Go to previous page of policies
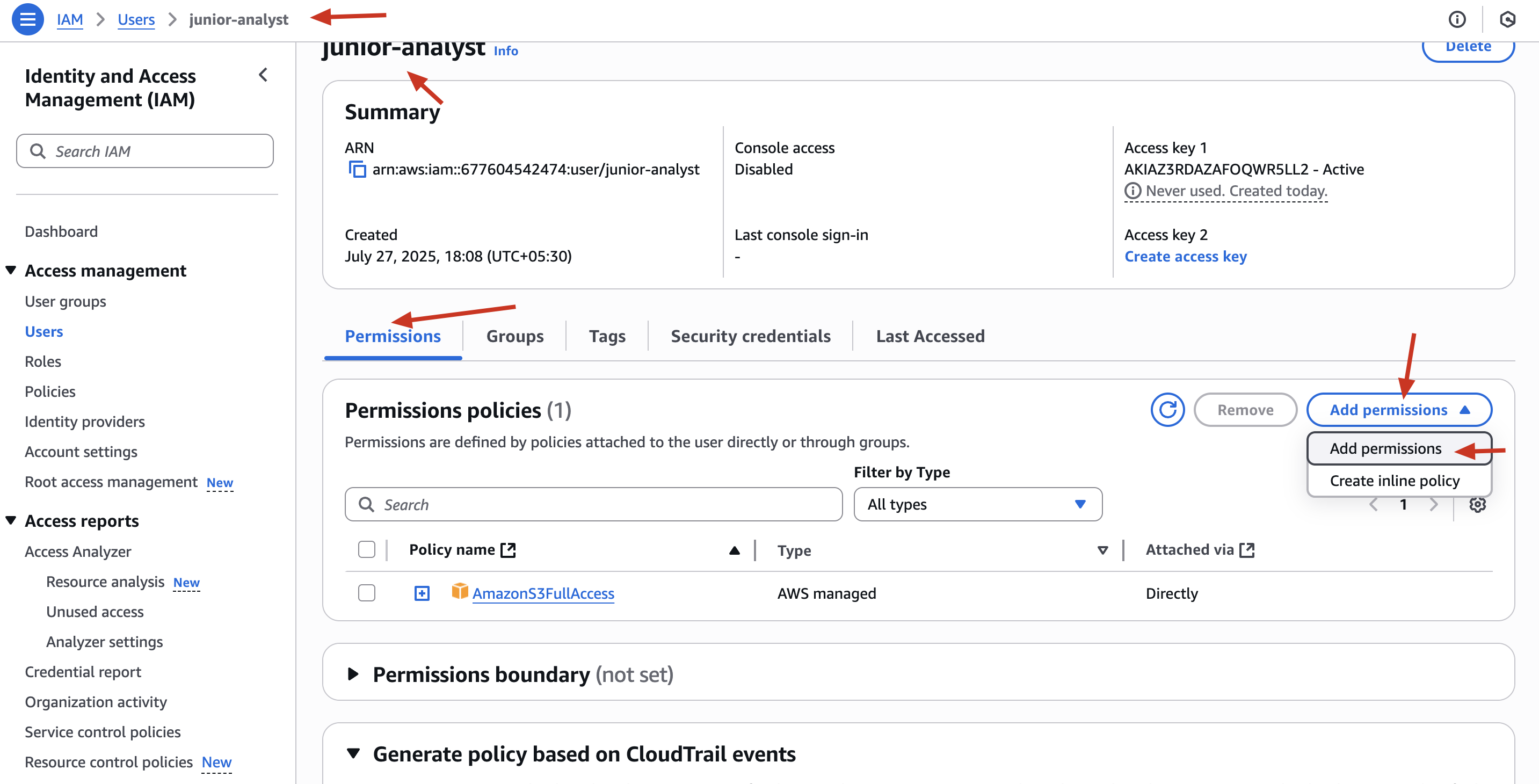Image resolution: width=1539 pixels, height=784 pixels. click(x=1374, y=505)
